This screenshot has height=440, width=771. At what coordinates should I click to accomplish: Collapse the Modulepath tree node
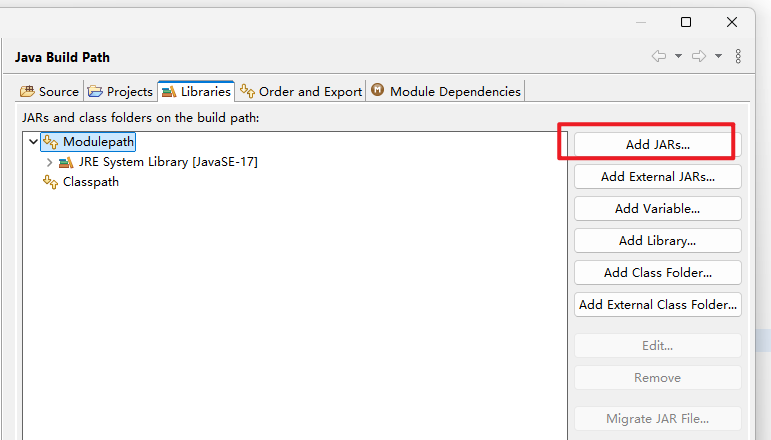tap(33, 142)
